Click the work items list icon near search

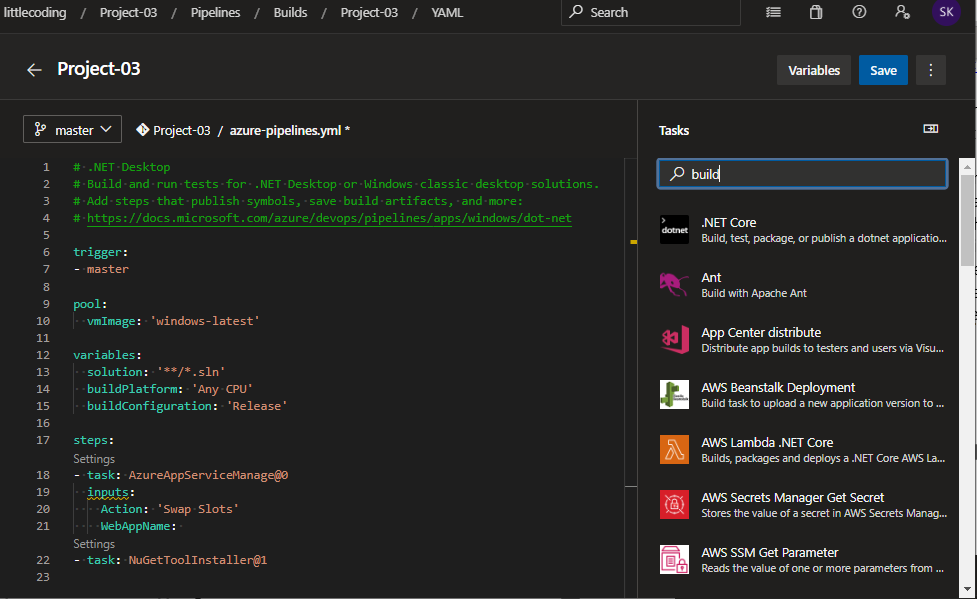click(772, 12)
